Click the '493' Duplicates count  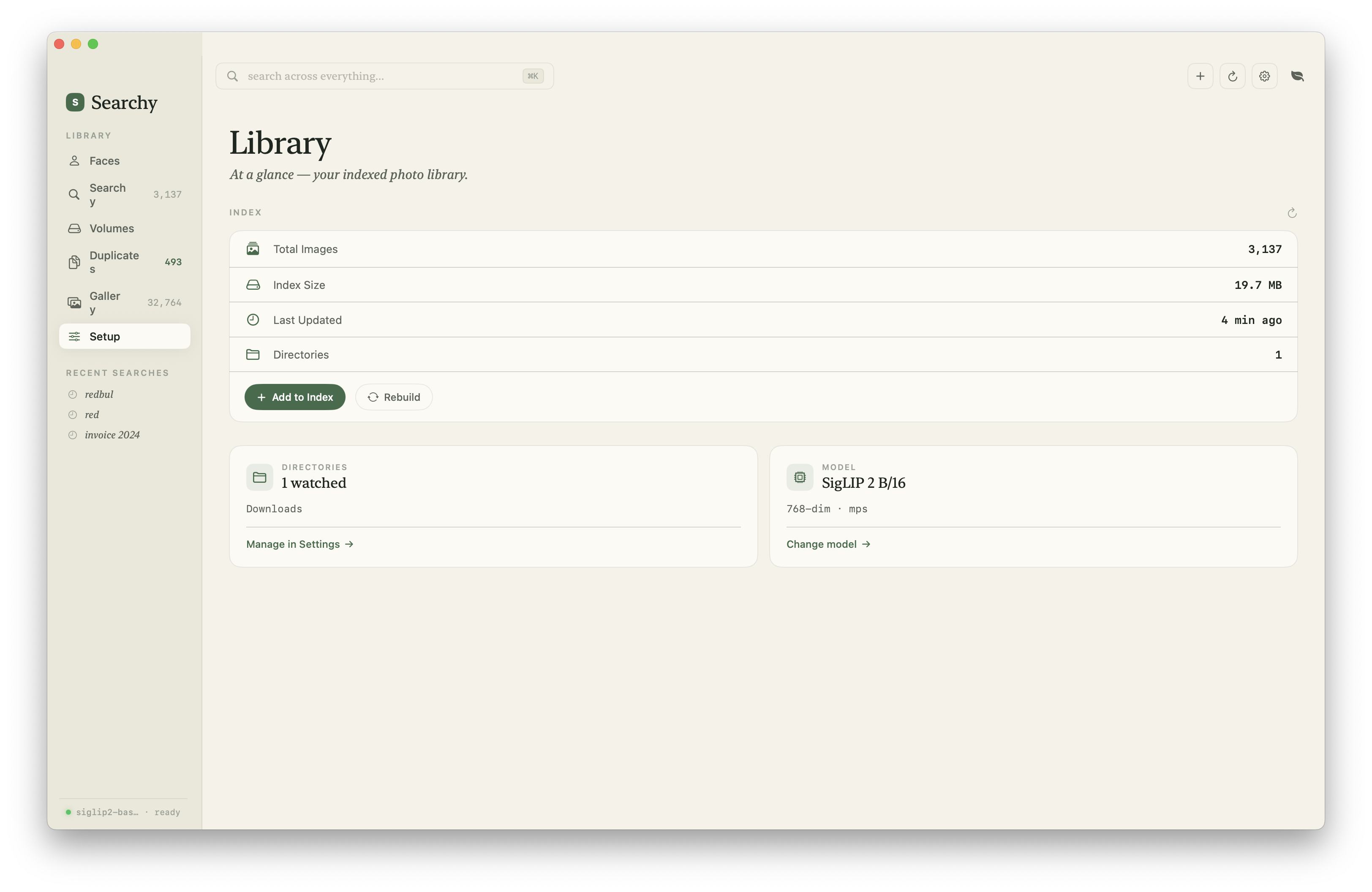[173, 262]
